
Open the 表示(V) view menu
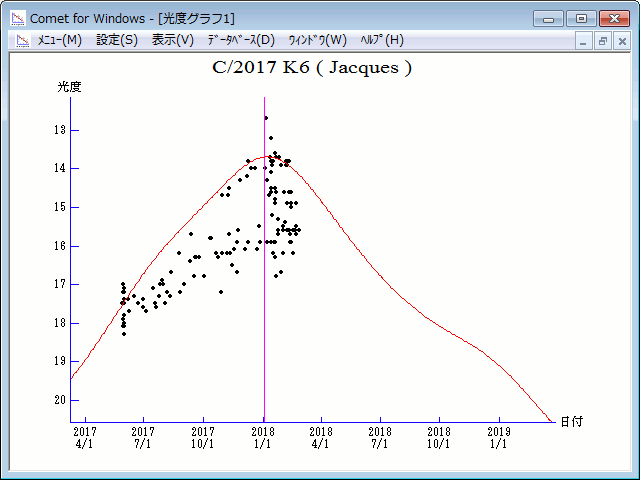click(172, 40)
